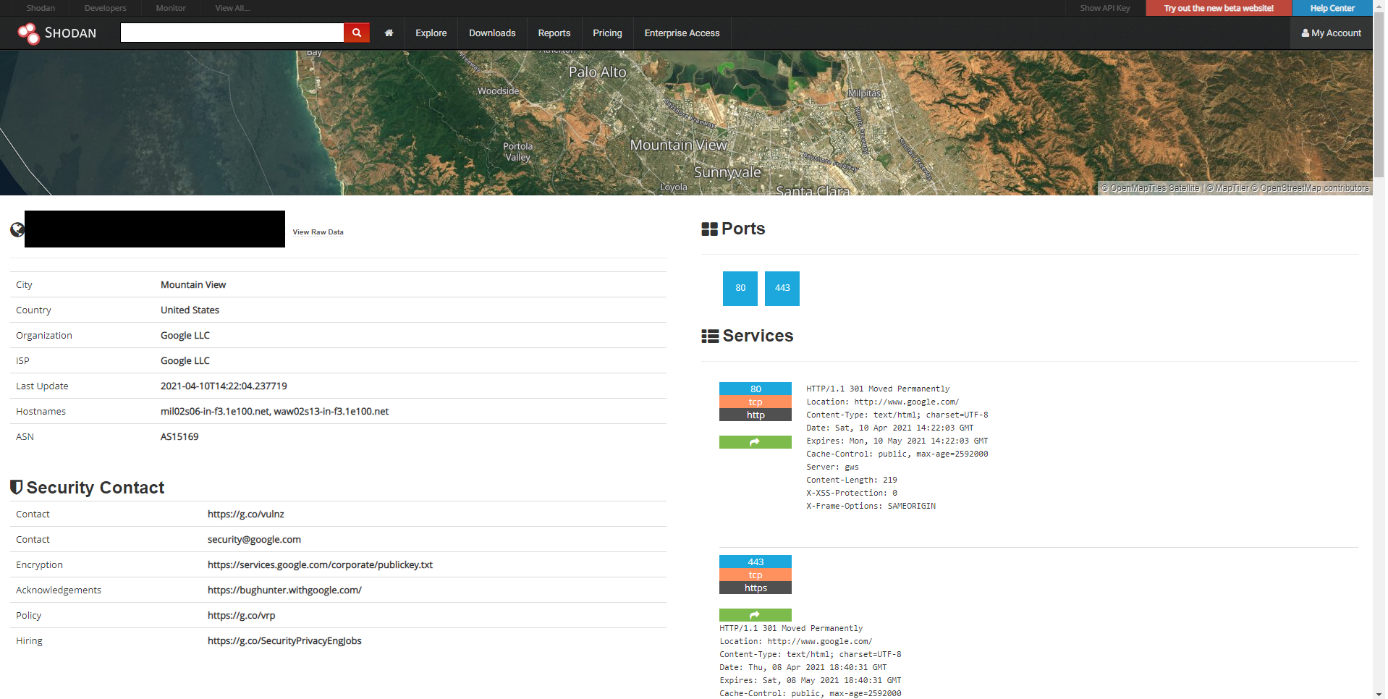This screenshot has height=699, width=1388.
Task: Go to the Home icon in navbar
Action: 389,33
